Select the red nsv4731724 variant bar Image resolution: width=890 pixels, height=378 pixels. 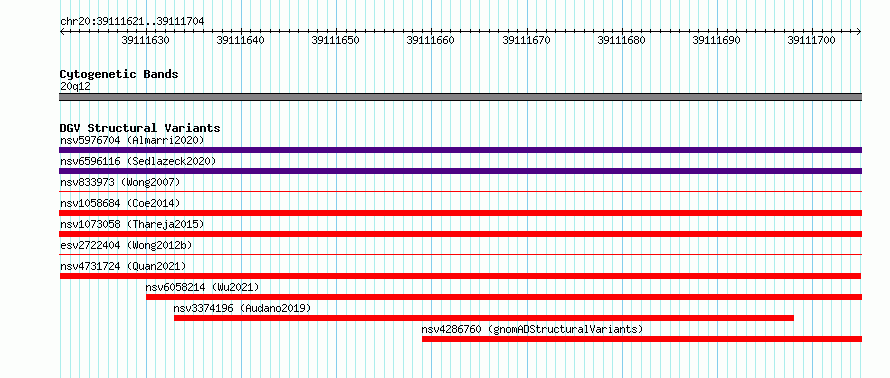(x=460, y=276)
